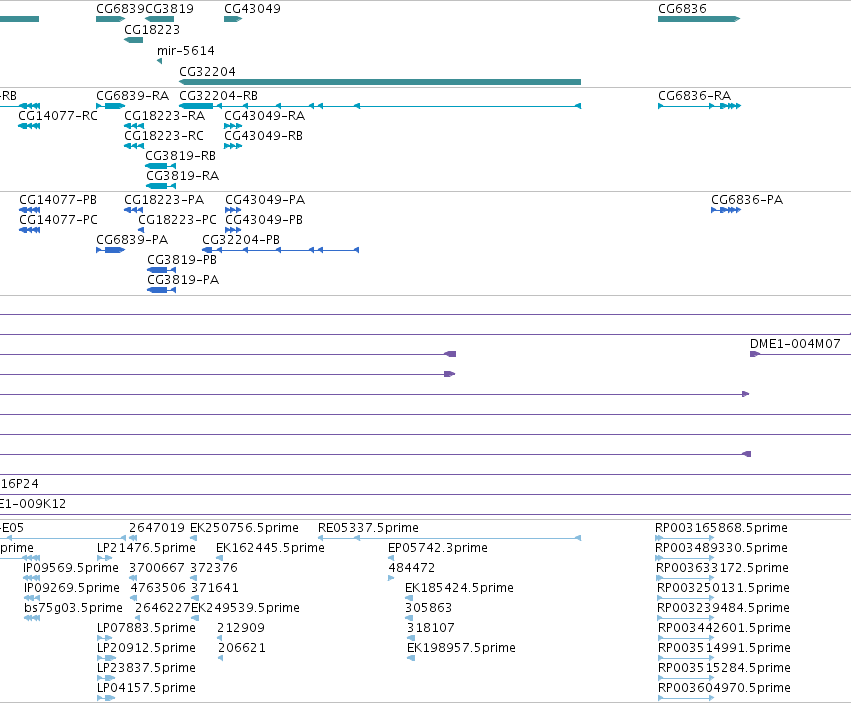This screenshot has height=703, width=851.
Task: Click EST LP07883.5prime
Action: coord(105,638)
